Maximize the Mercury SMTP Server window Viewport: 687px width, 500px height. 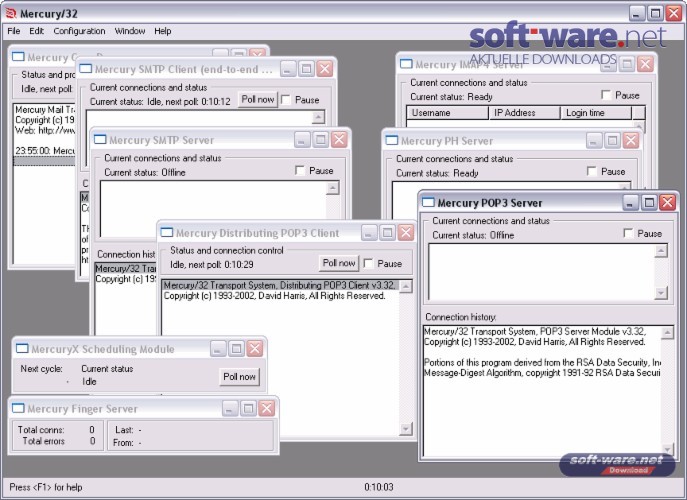click(x=320, y=140)
